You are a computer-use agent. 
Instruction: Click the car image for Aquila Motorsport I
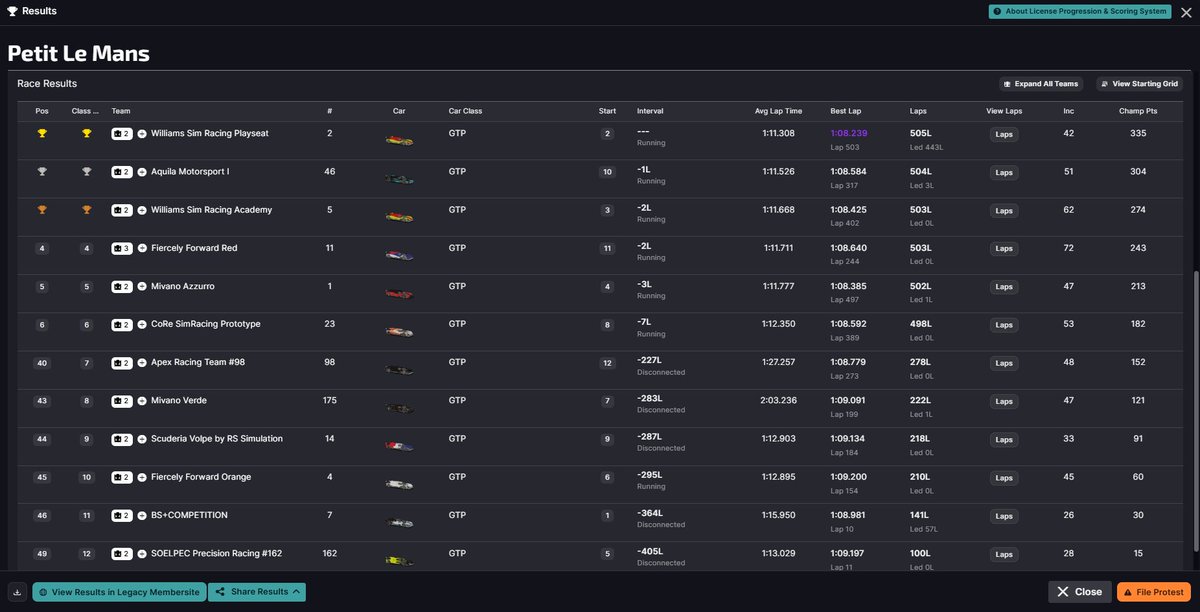399,179
